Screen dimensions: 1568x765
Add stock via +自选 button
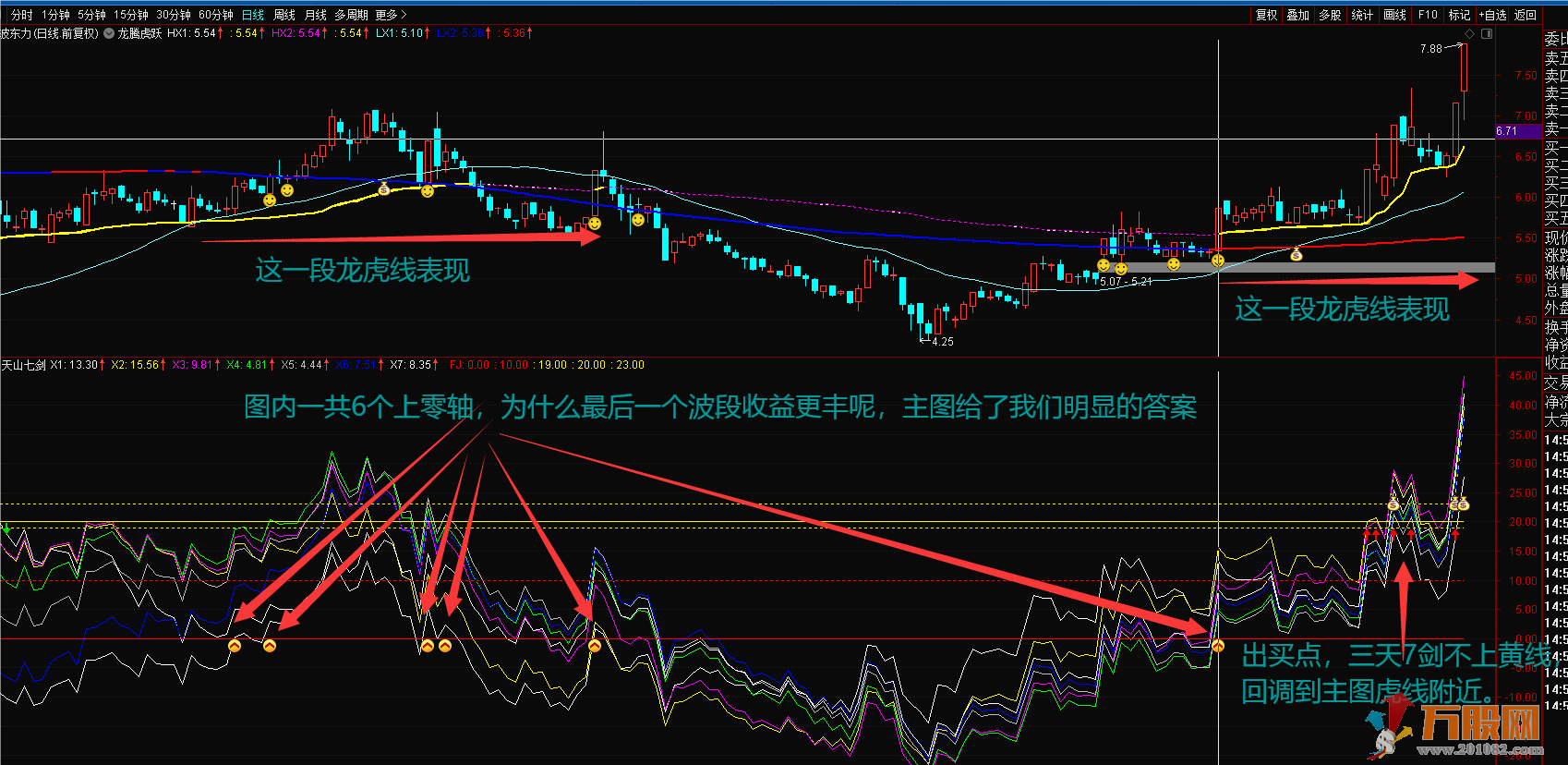[x=1492, y=15]
